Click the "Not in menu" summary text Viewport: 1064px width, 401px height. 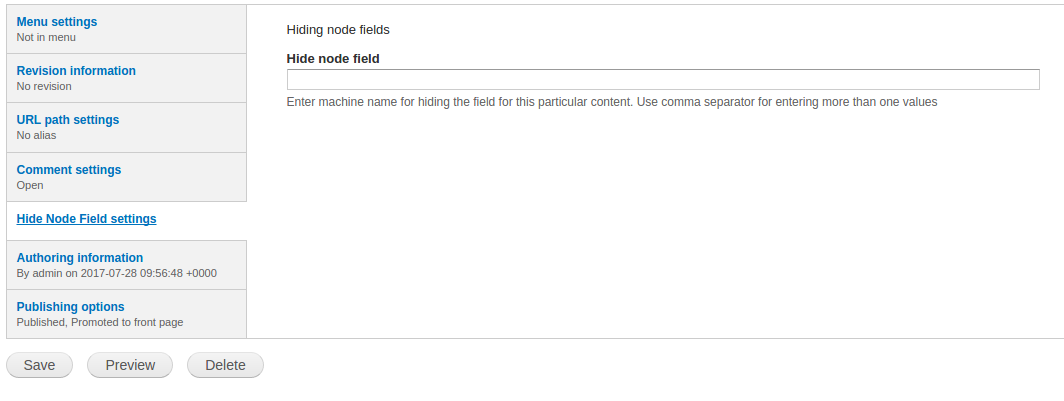pyautogui.click(x=46, y=38)
